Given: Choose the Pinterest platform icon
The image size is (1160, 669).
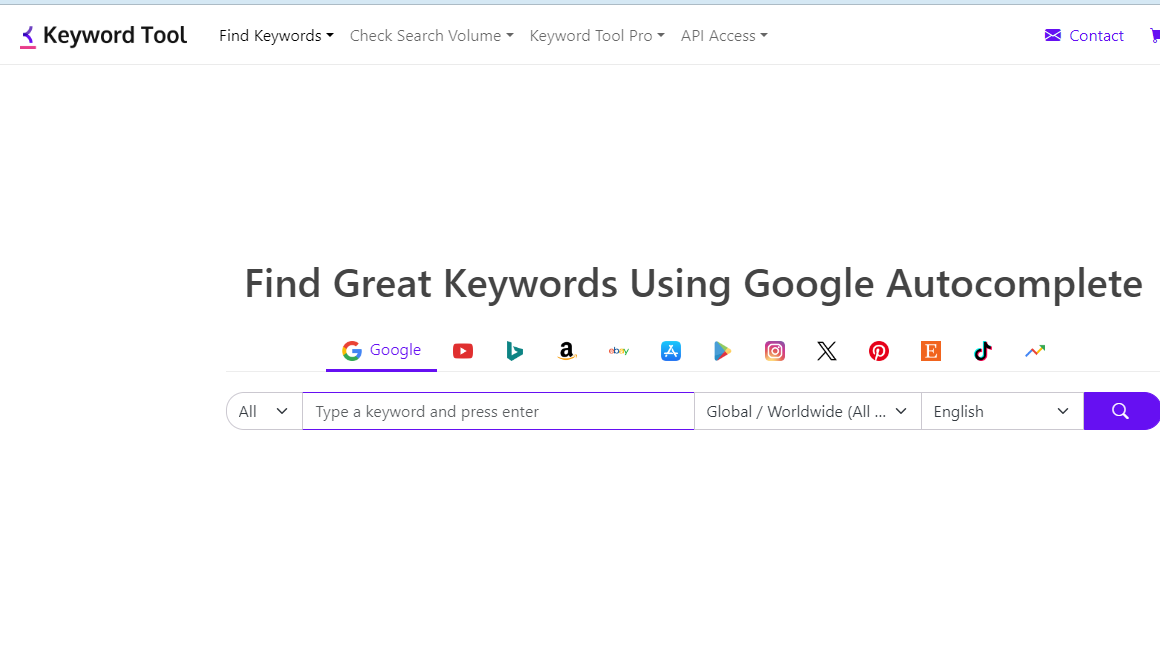Looking at the screenshot, I should [x=879, y=351].
